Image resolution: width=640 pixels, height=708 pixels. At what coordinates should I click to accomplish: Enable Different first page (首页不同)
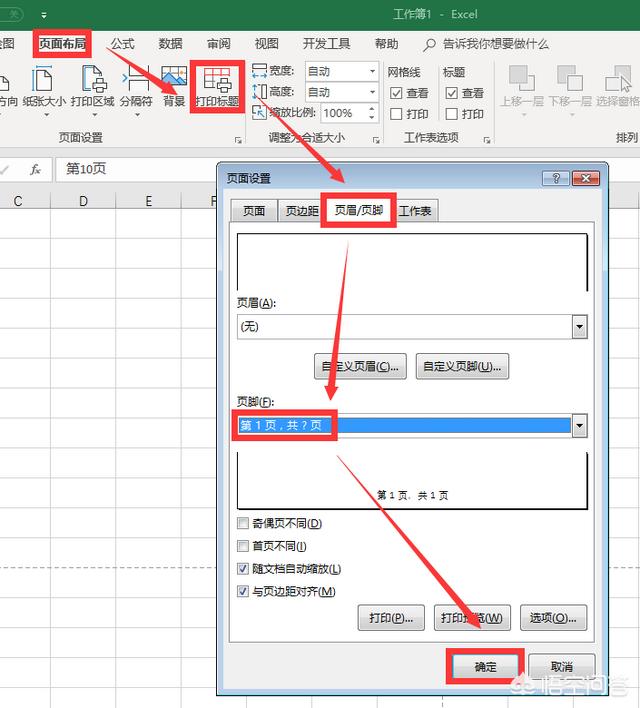pyautogui.click(x=243, y=546)
